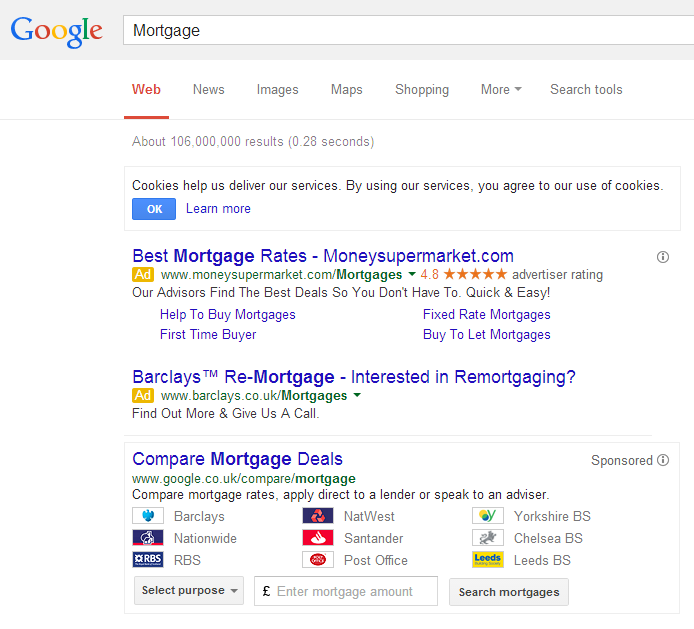Click the Chelsea BS lender name
This screenshot has height=629, width=694.
pyautogui.click(x=548, y=538)
